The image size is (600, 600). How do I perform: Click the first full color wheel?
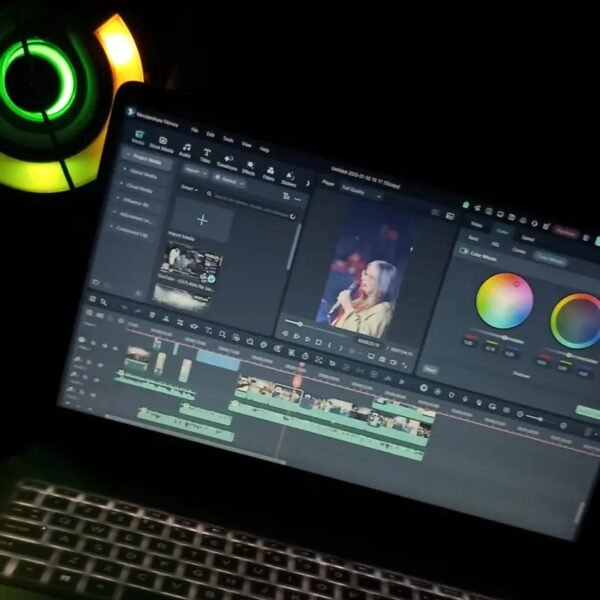504,300
